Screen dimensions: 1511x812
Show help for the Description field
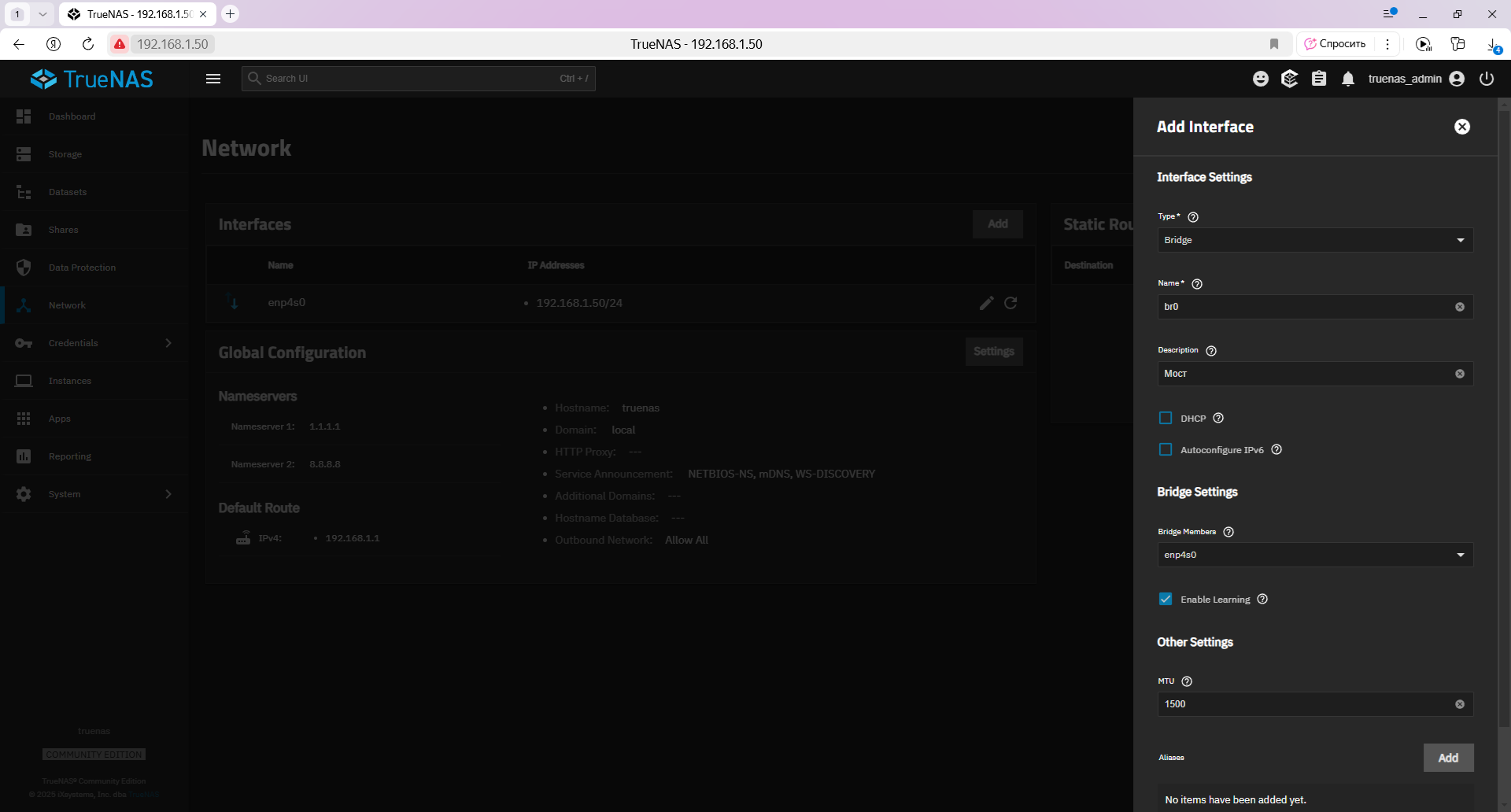pos(1211,351)
